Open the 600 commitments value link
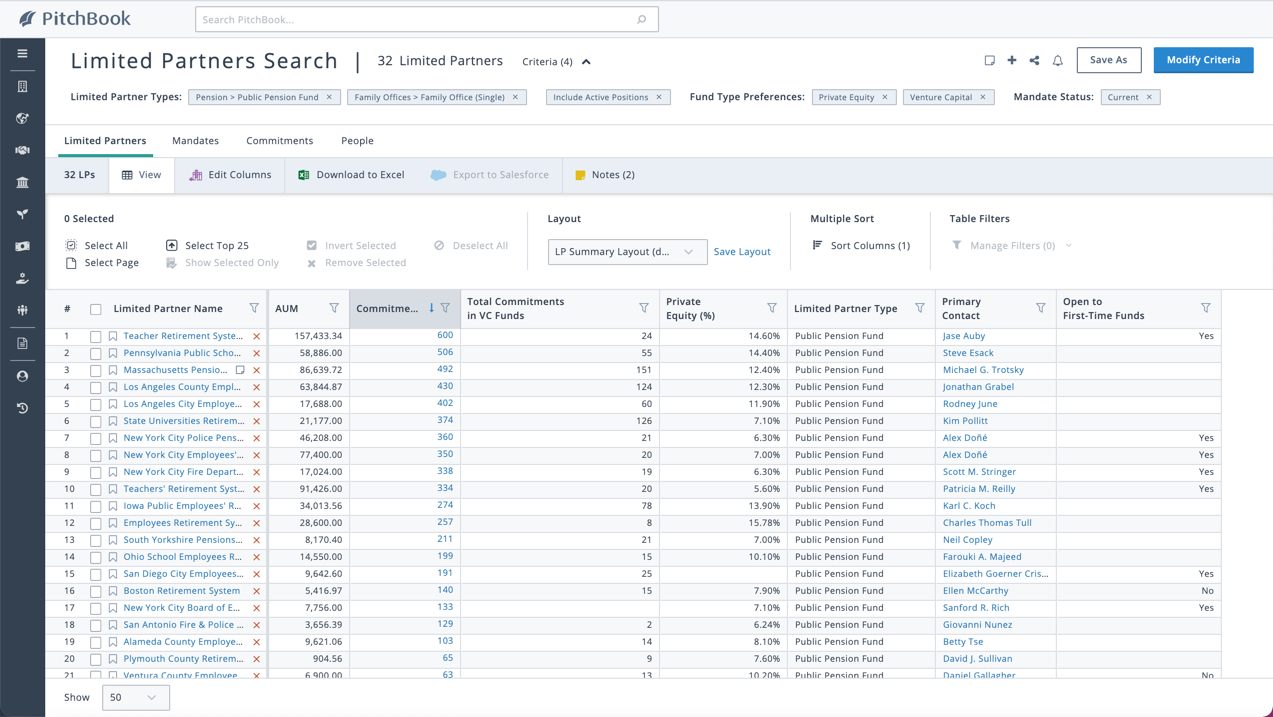This screenshot has height=717, width=1273. (445, 336)
